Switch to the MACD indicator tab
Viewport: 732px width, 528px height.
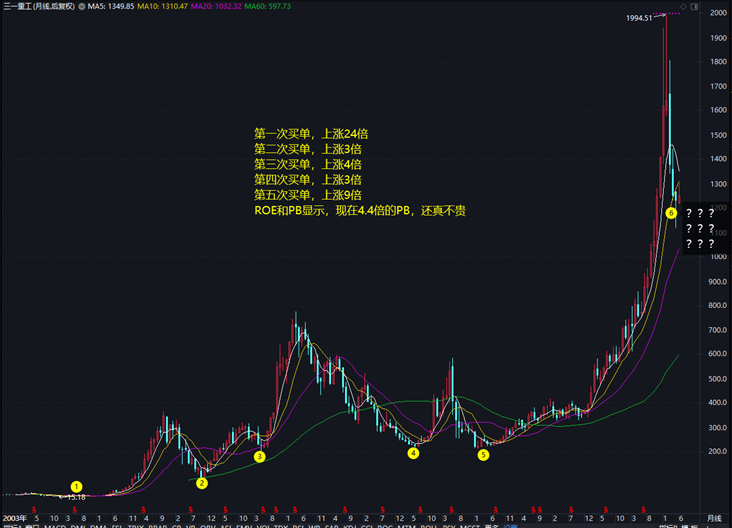(x=55, y=526)
